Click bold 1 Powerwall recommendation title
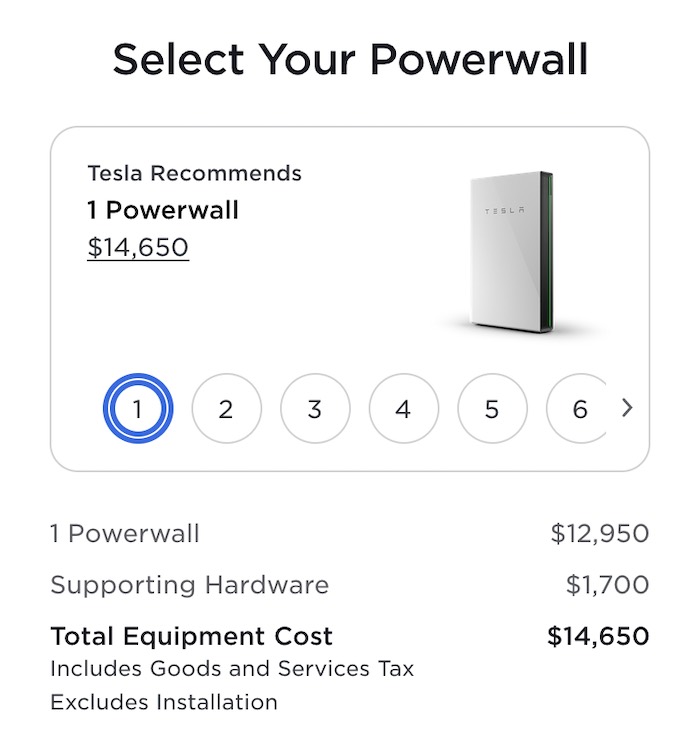The height and width of the screenshot is (730, 700). [163, 210]
